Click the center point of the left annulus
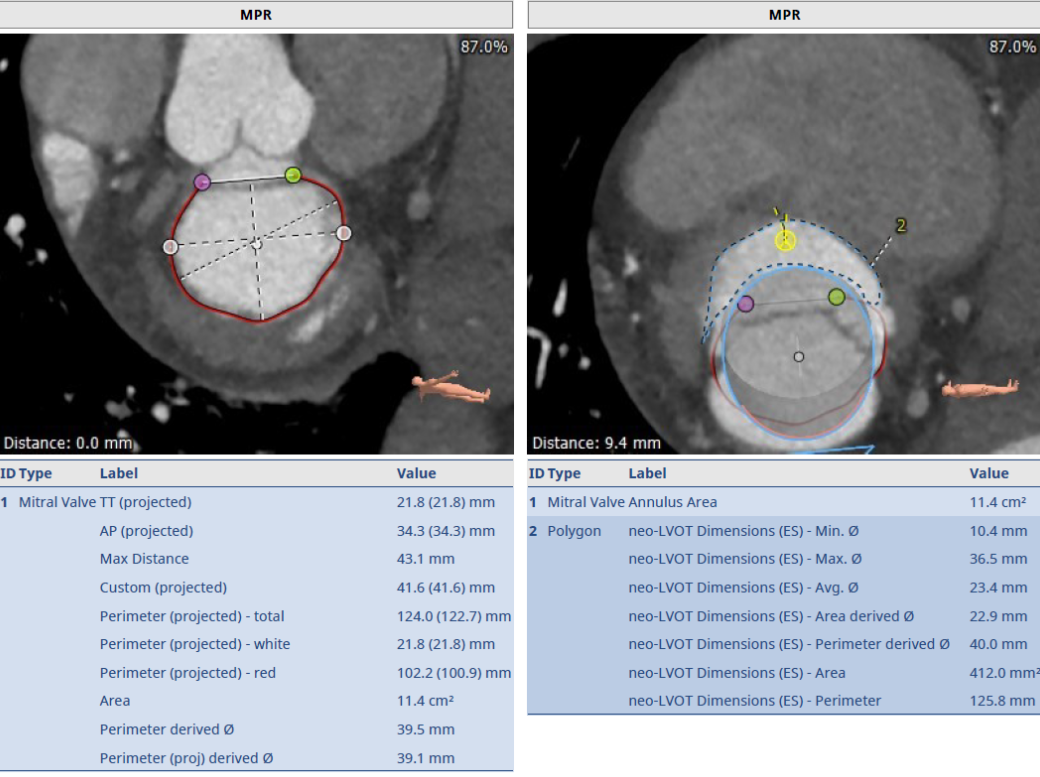Viewport: 1040px width, 777px height. coord(257,244)
